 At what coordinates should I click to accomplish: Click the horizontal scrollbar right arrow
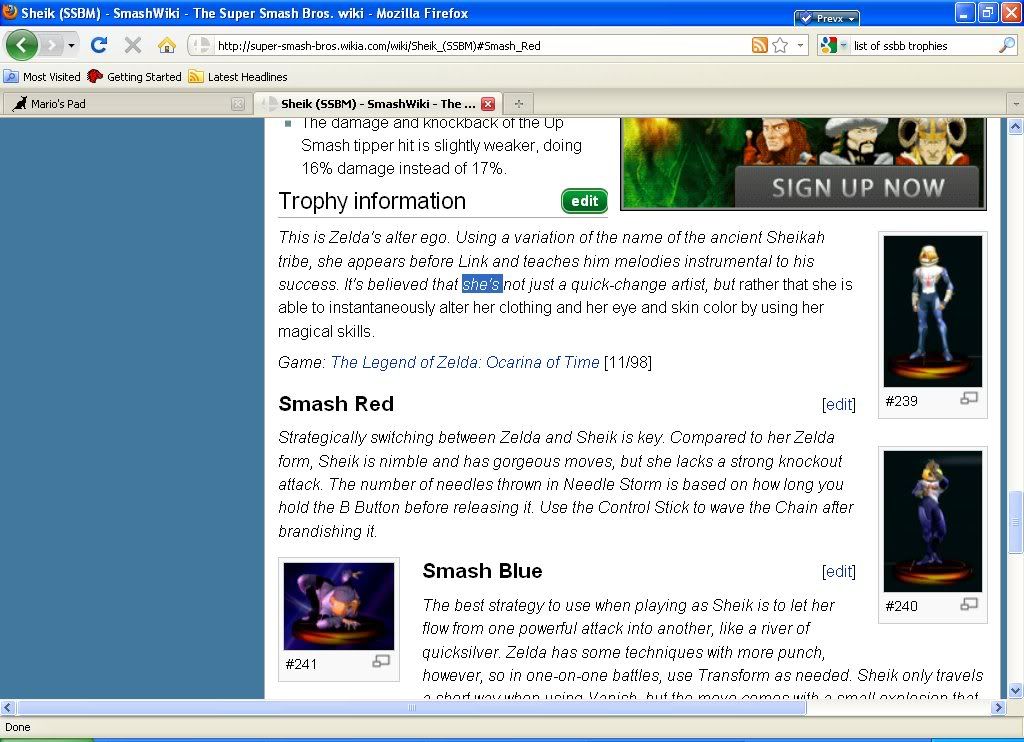tap(999, 707)
